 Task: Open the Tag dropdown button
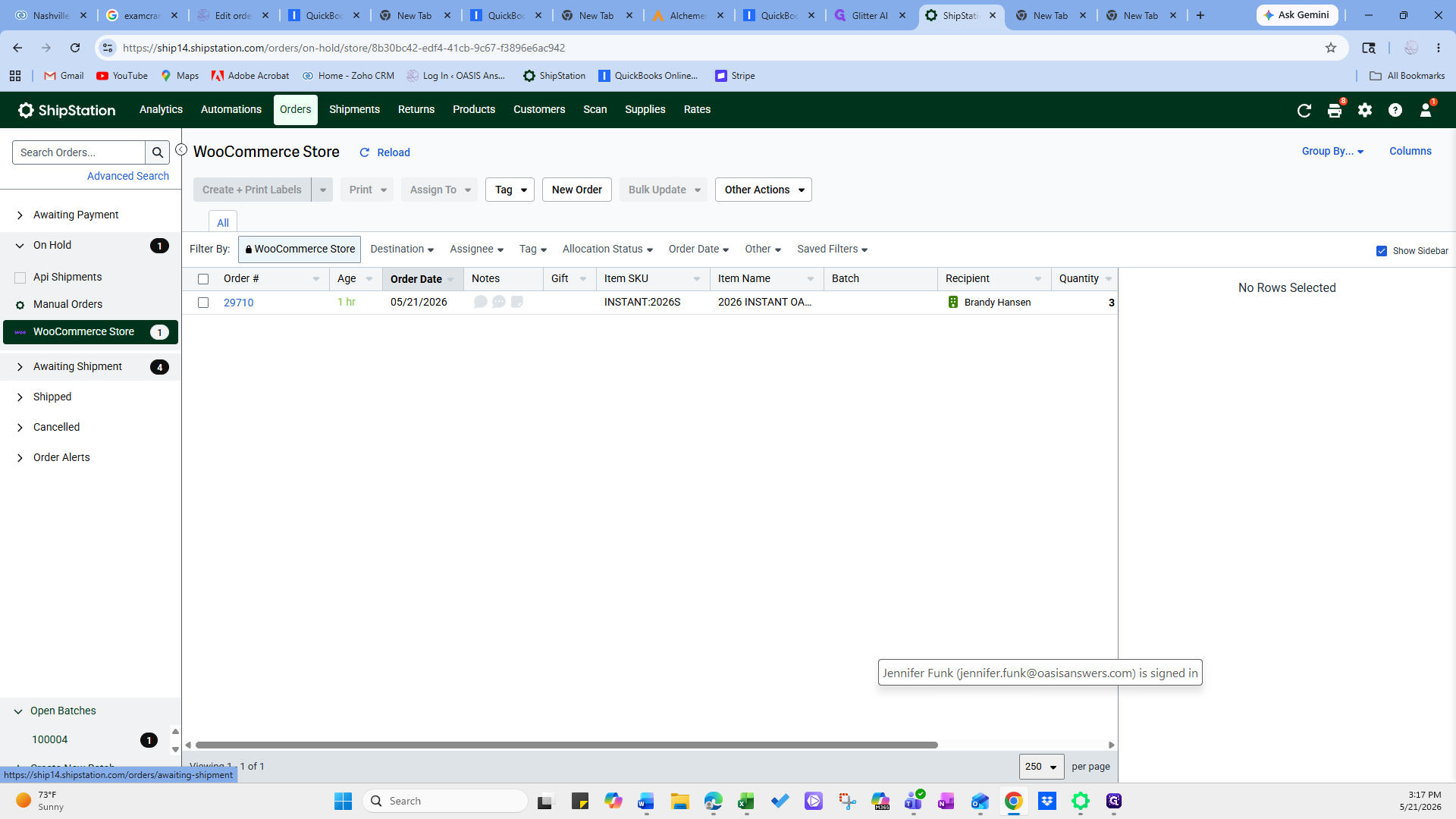click(510, 190)
